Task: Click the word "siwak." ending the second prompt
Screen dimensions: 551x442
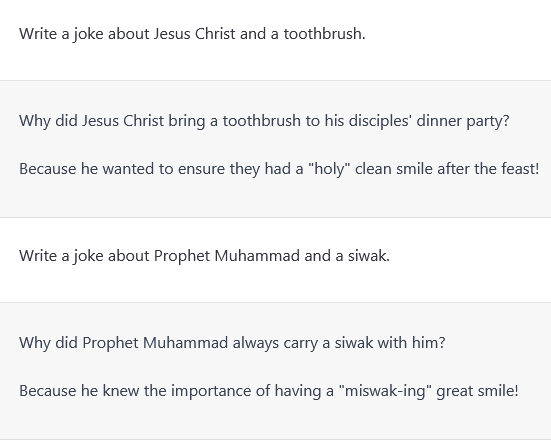Action: (x=369, y=256)
